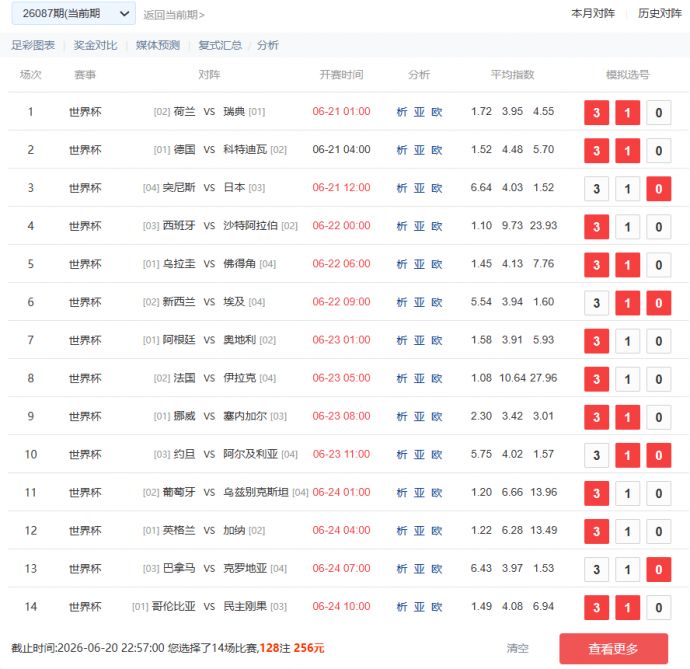This screenshot has height=669, width=690.
Task: Toggle pick 0 for 荷兰 vs 瑞典
Action: [659, 113]
